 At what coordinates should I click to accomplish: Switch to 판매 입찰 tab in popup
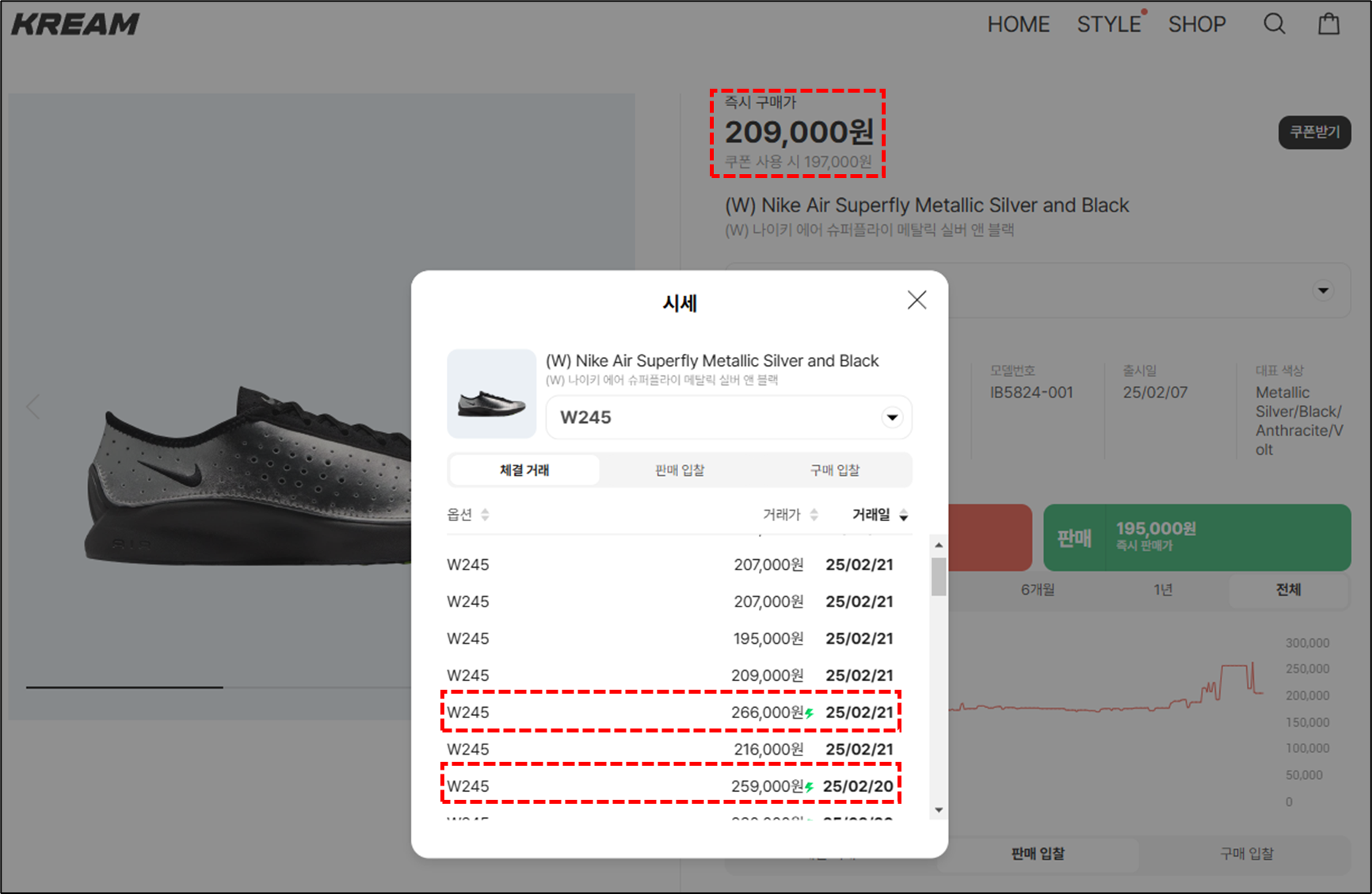680,470
